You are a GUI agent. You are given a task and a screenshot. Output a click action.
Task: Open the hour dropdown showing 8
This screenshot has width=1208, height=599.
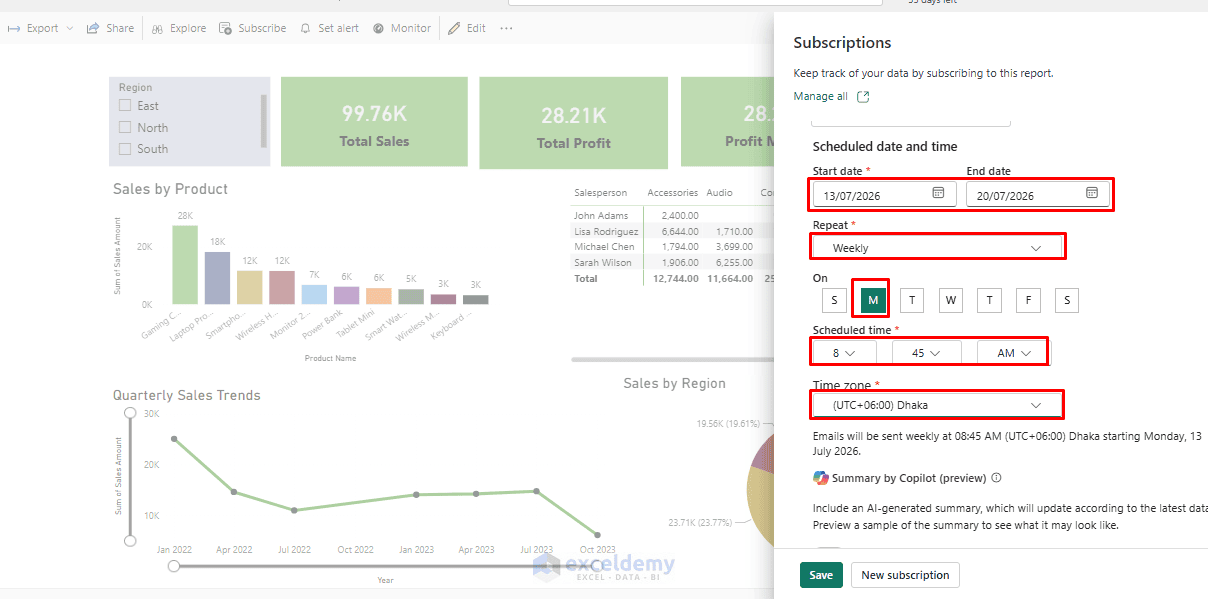click(844, 353)
